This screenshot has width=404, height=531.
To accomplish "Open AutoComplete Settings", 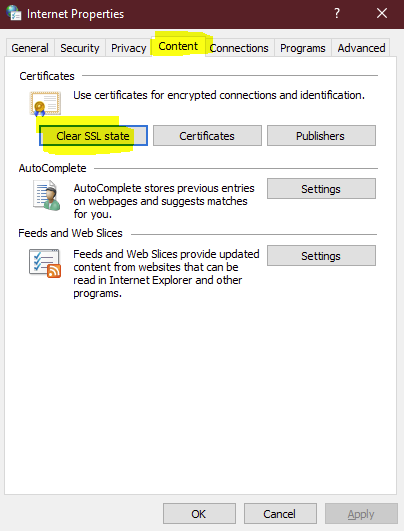I will [321, 189].
